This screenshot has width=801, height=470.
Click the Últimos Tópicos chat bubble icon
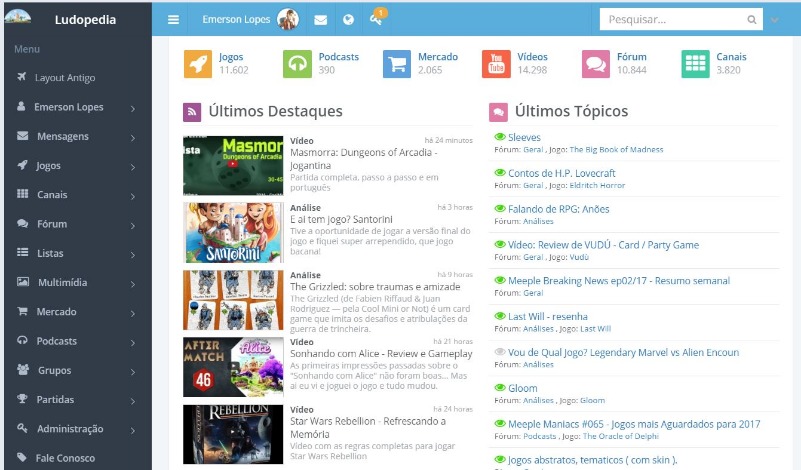(x=498, y=112)
